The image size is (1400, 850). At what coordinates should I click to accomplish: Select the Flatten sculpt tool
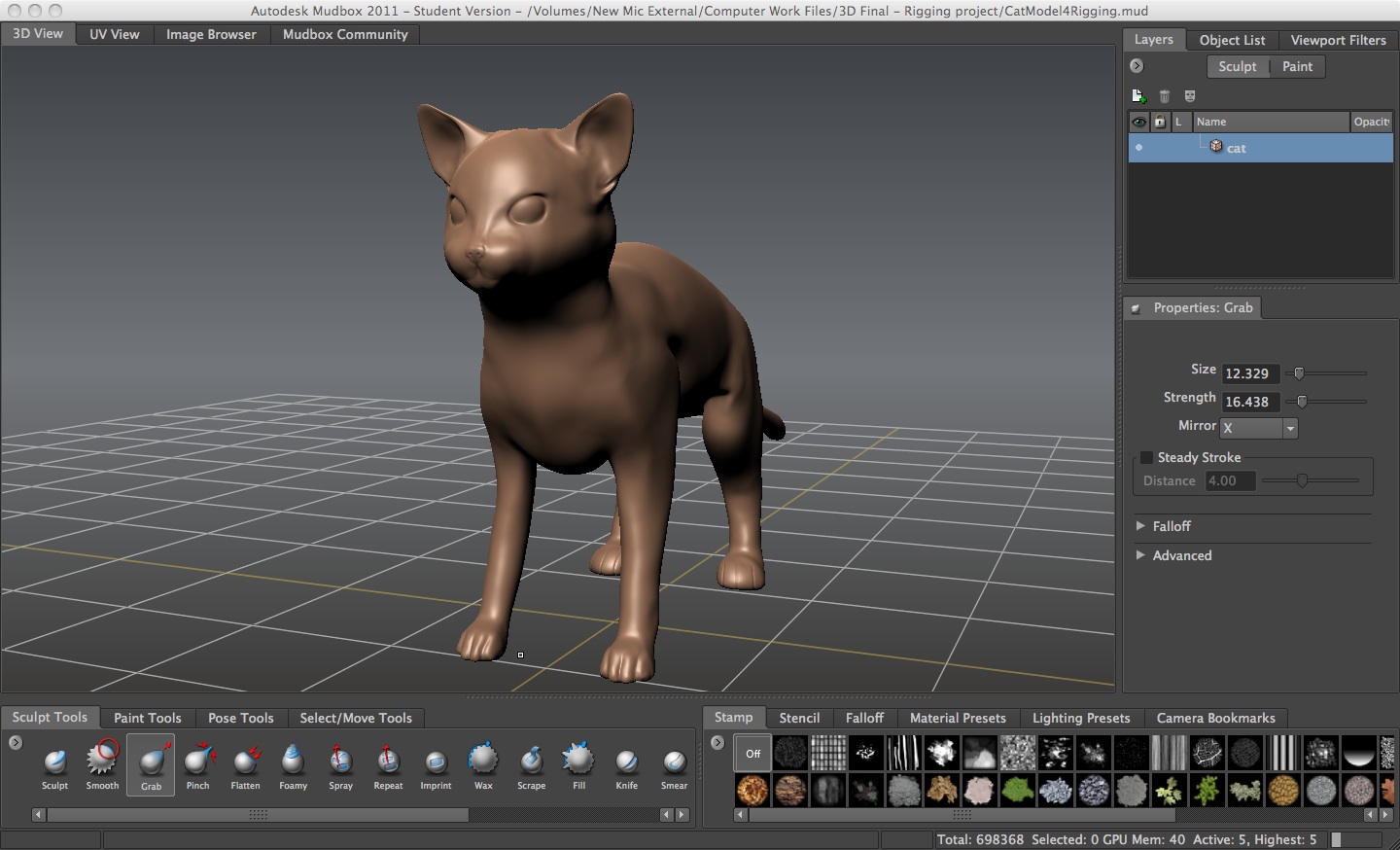coord(245,764)
